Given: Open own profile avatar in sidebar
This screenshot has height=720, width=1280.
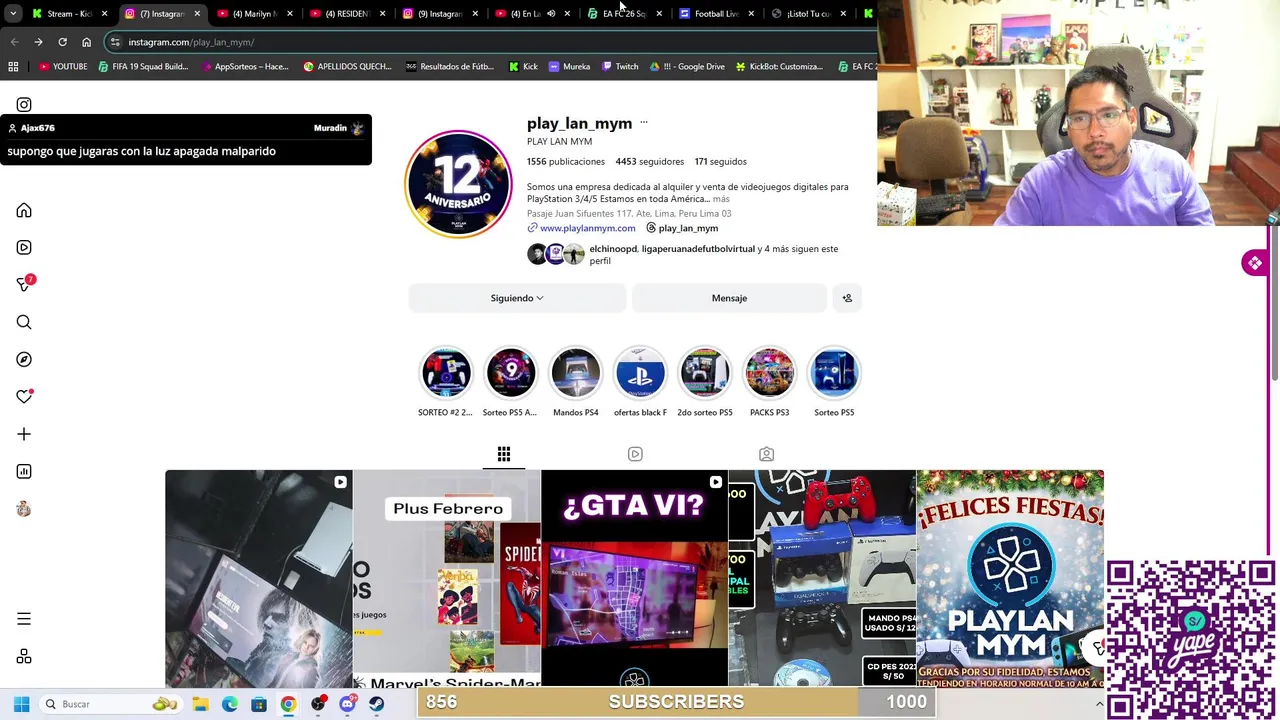Looking at the screenshot, I should (x=24, y=509).
